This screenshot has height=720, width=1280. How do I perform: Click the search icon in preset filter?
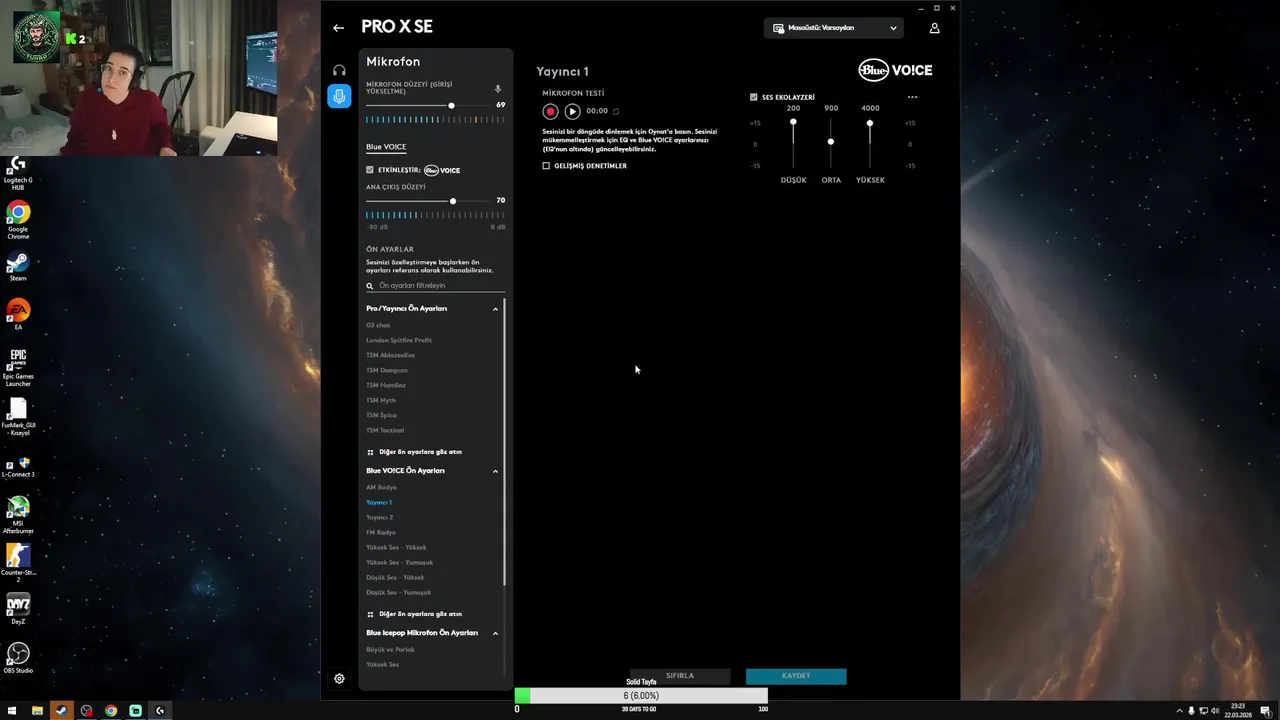click(x=370, y=286)
